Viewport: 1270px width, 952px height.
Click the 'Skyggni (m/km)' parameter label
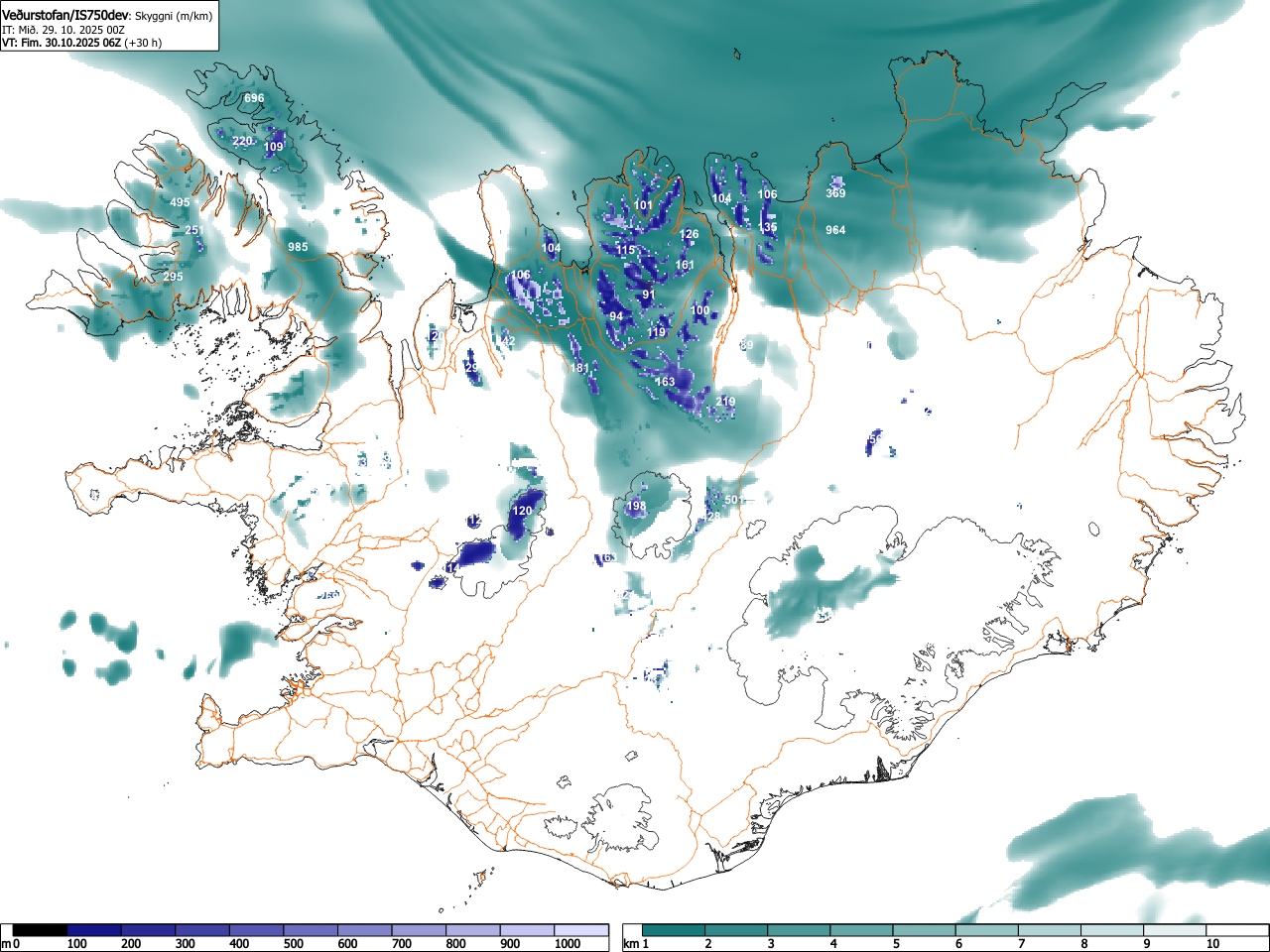(173, 17)
